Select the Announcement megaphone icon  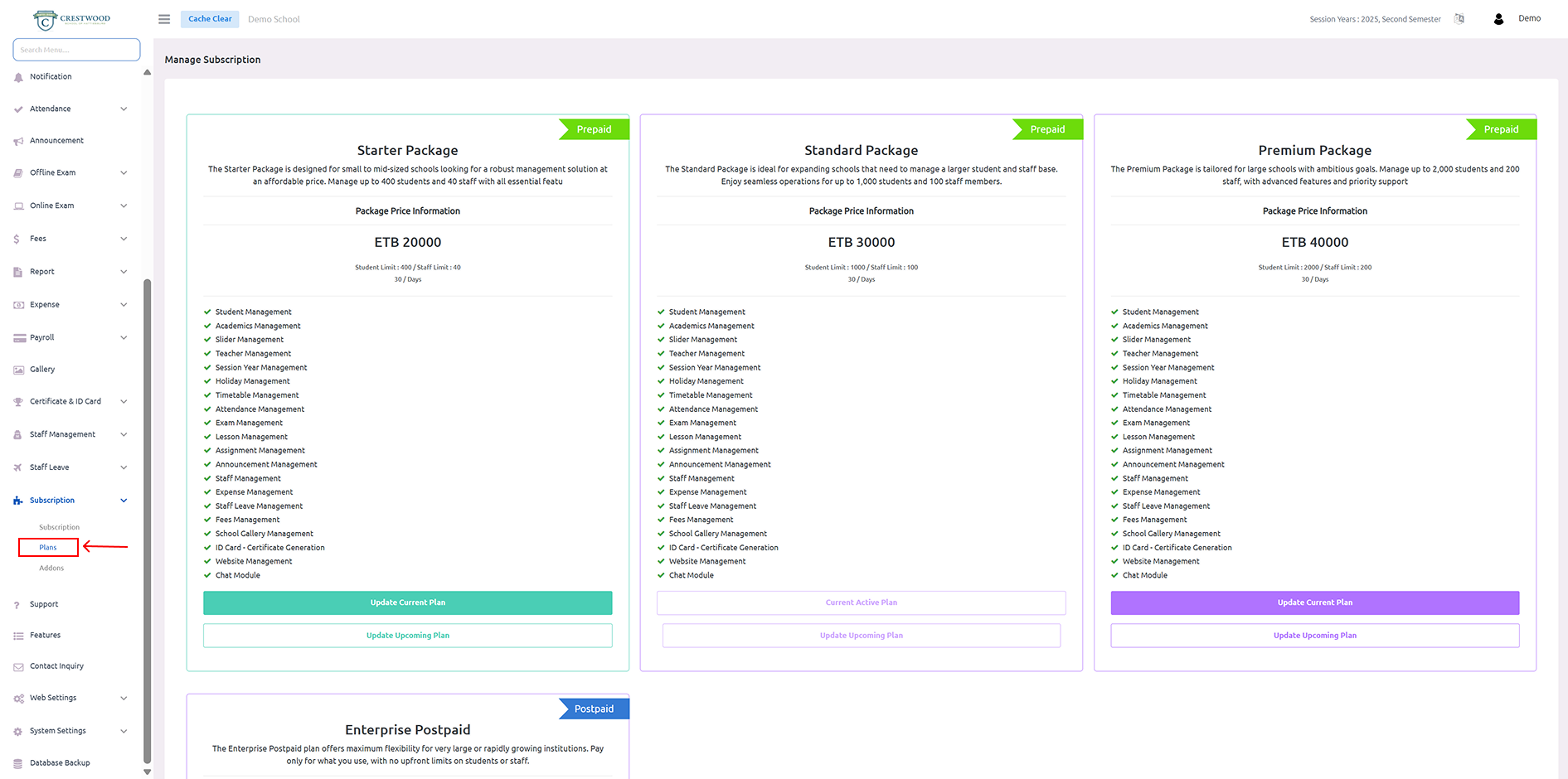(18, 142)
